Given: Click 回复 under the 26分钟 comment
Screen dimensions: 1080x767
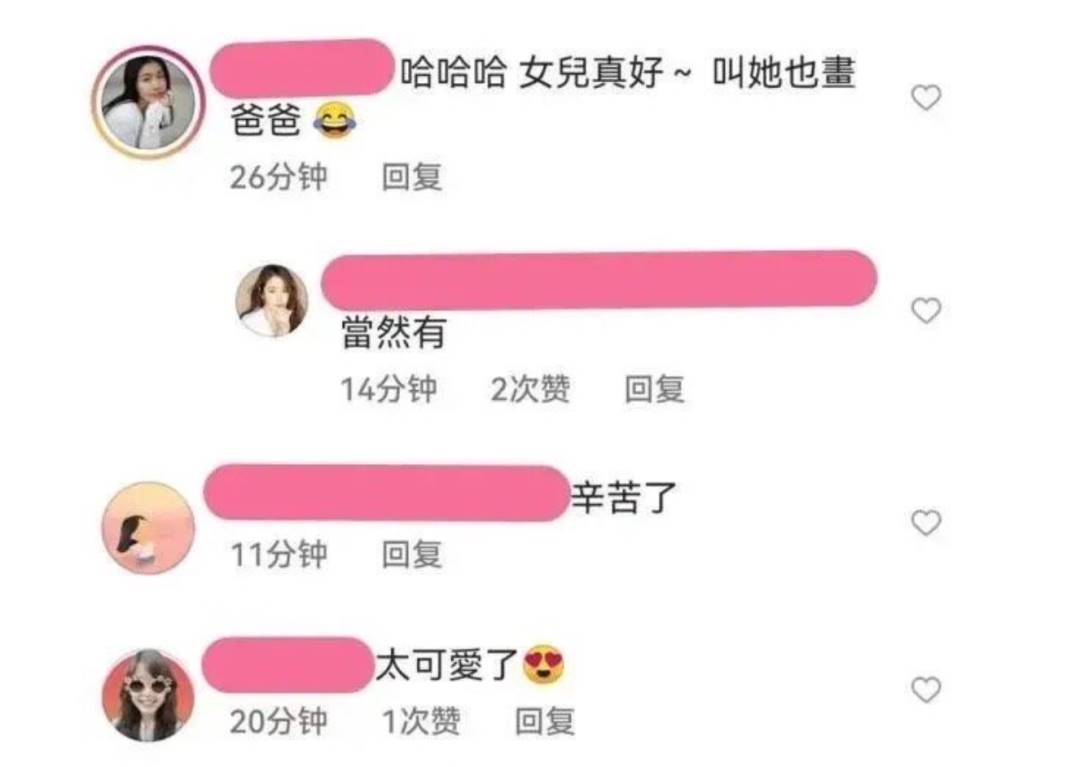Looking at the screenshot, I should (x=412, y=177).
